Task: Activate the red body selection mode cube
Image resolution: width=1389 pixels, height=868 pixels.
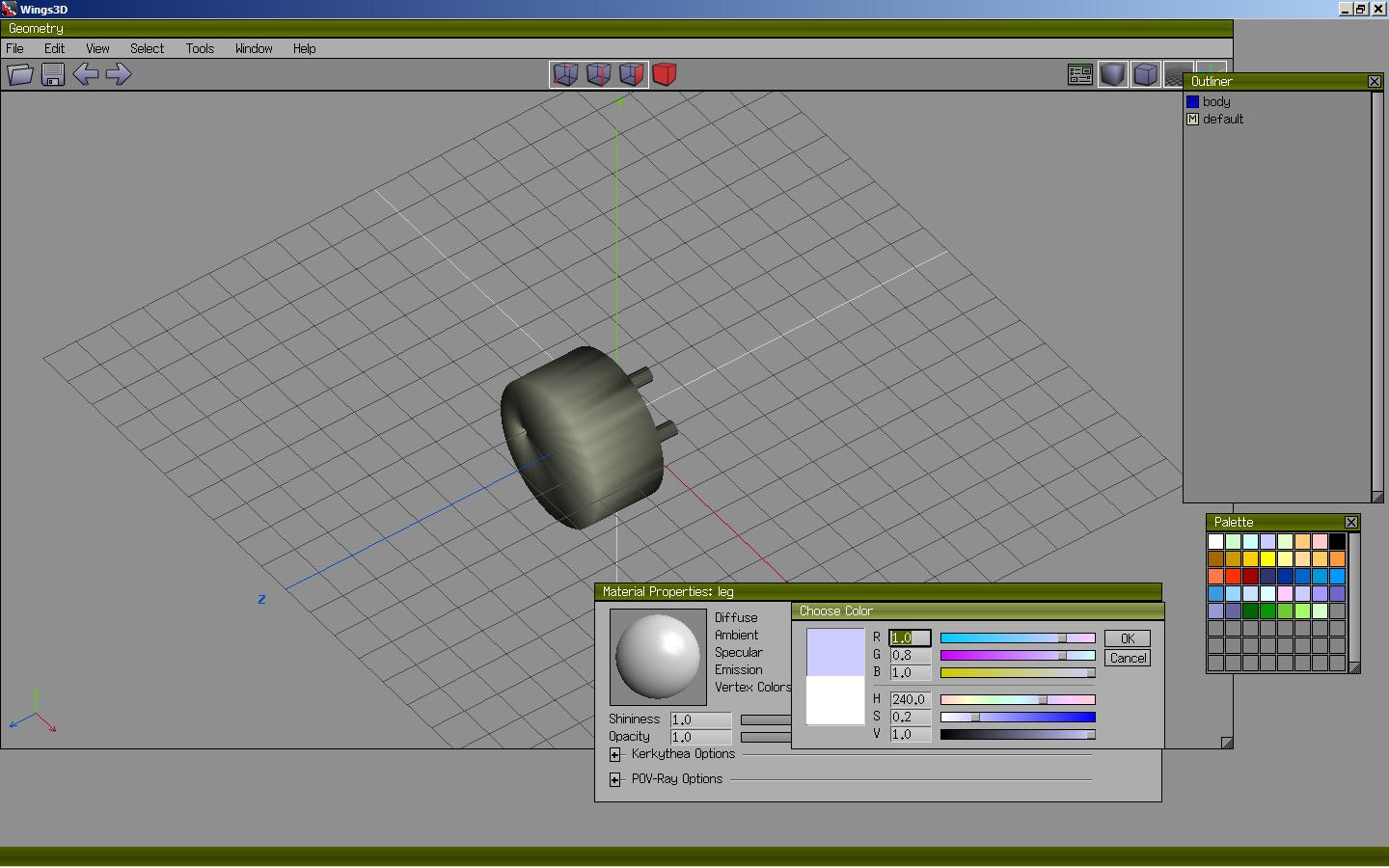Action: (x=664, y=74)
